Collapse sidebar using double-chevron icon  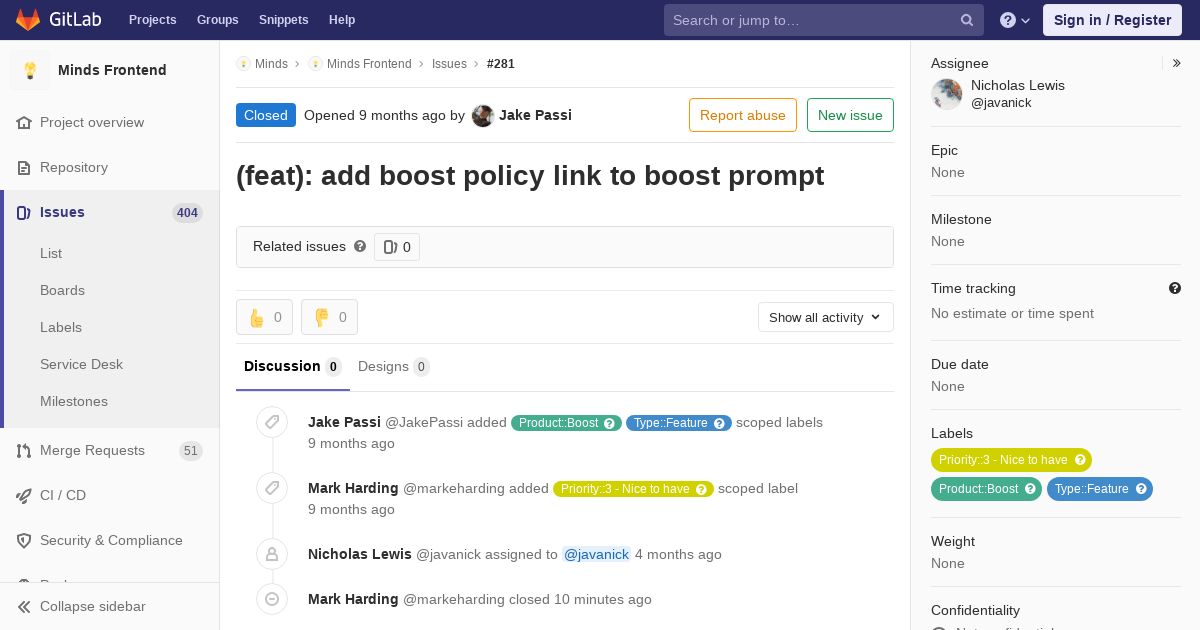coord(24,606)
